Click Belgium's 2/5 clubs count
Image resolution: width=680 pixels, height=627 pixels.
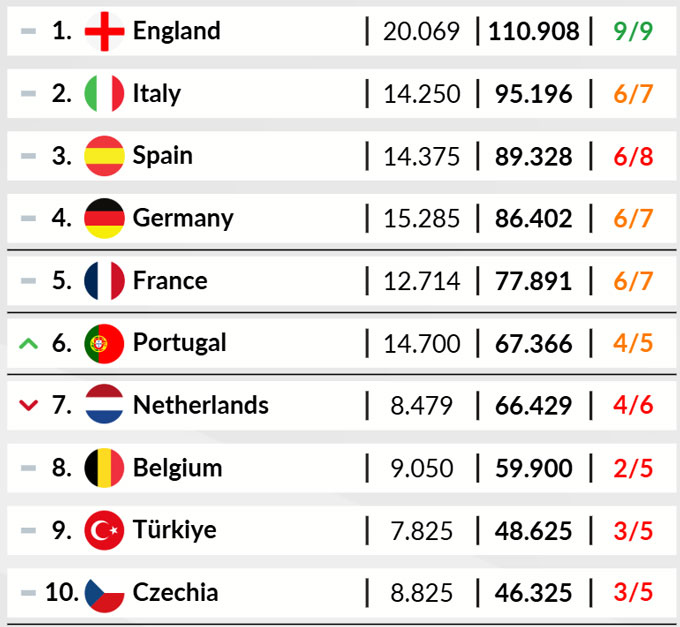[x=632, y=468]
